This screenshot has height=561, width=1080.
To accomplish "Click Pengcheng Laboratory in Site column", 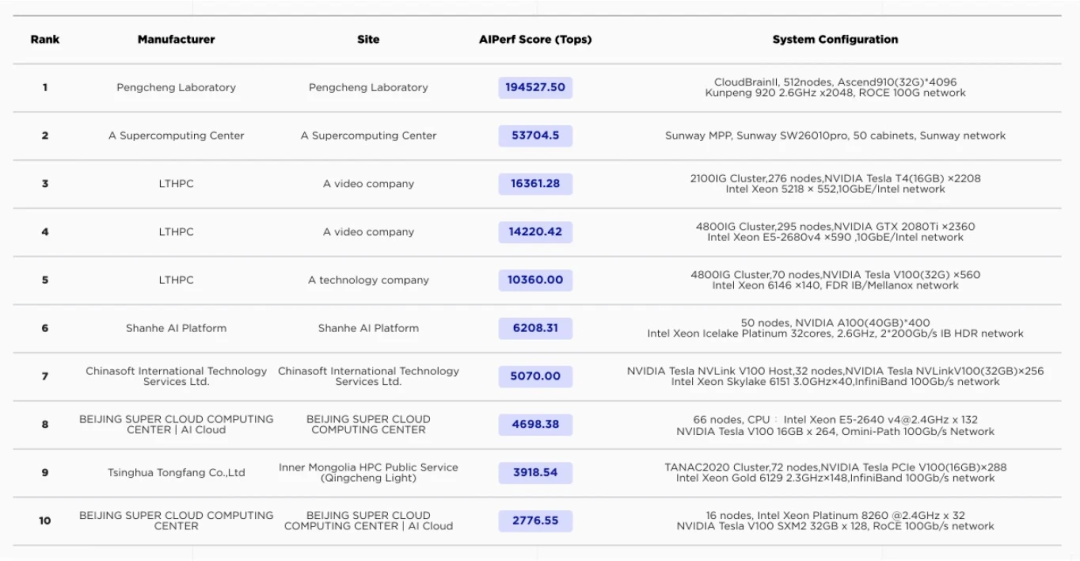I will [x=368, y=88].
